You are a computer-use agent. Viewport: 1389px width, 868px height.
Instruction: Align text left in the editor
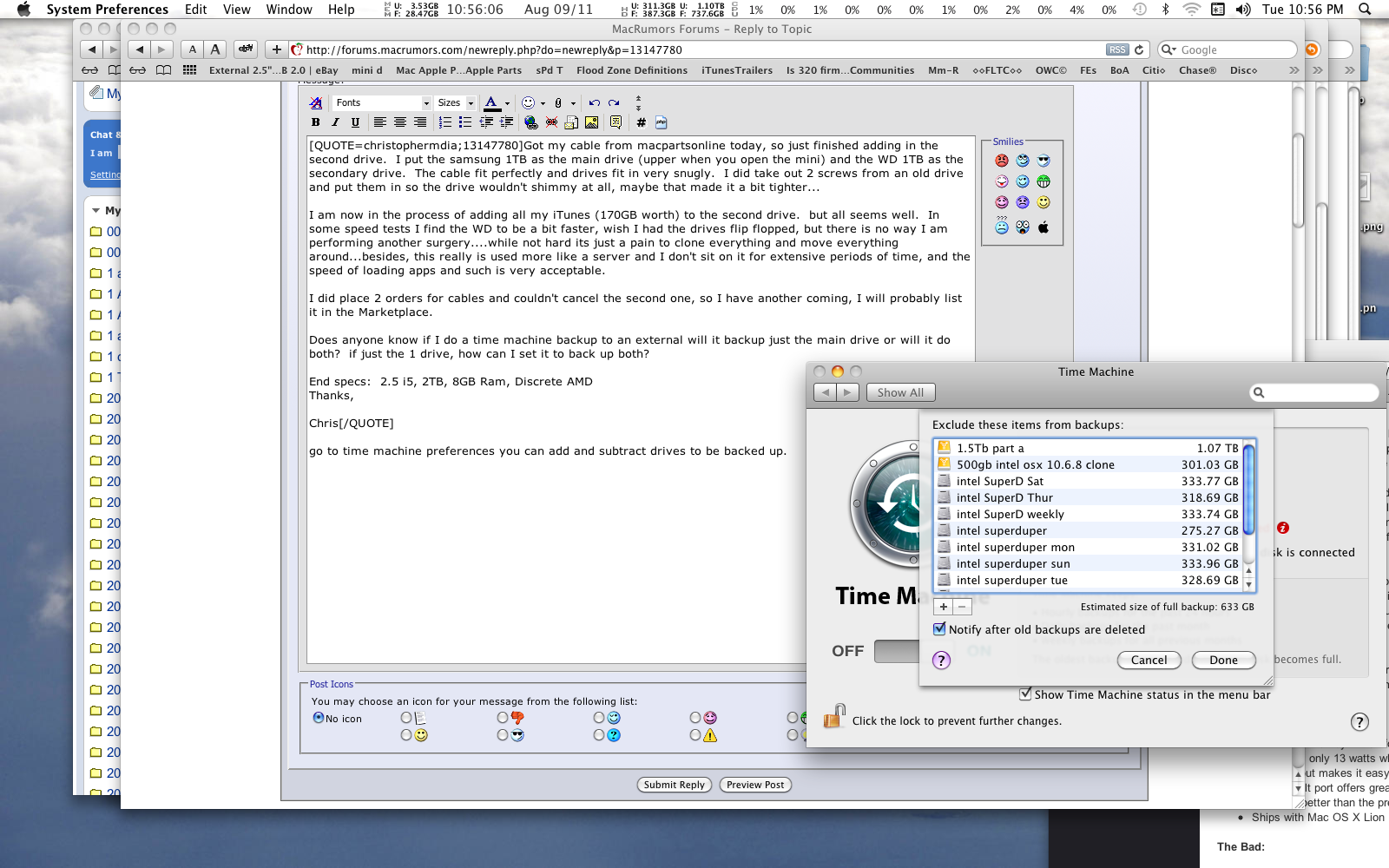point(380,122)
